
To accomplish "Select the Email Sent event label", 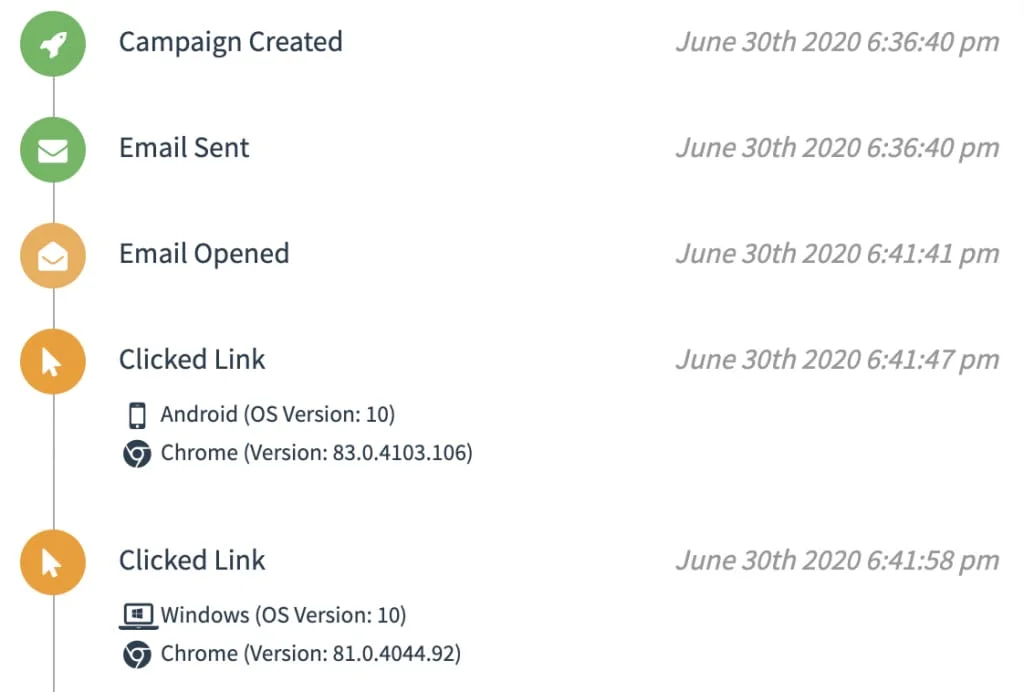I will pyautogui.click(x=184, y=148).
